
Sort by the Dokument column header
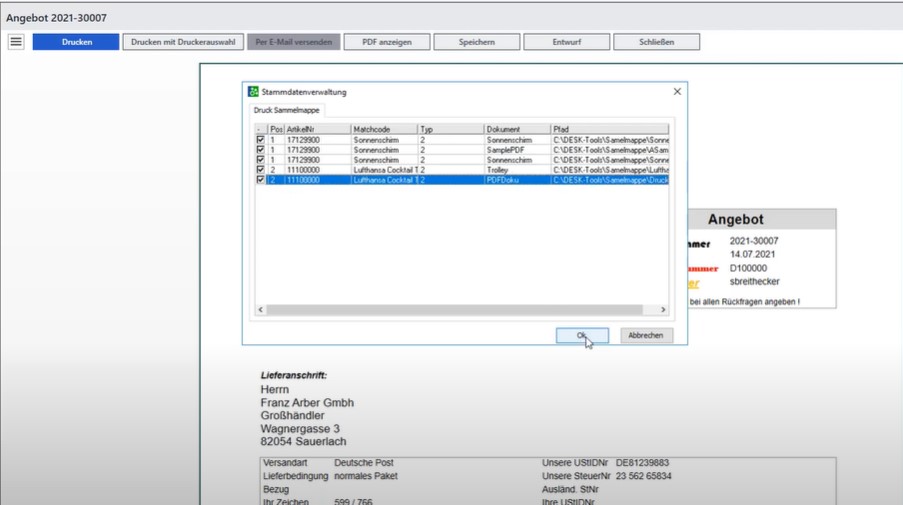(x=517, y=130)
